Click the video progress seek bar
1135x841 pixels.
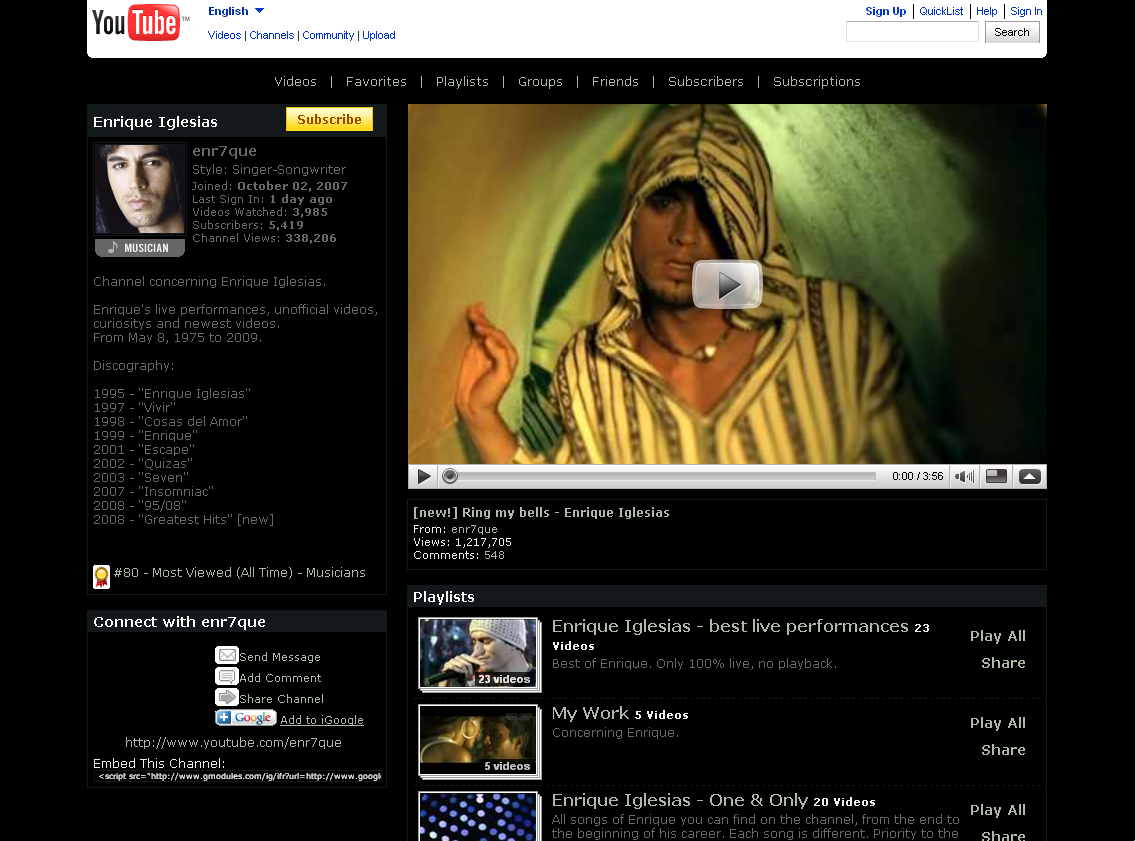[662, 476]
